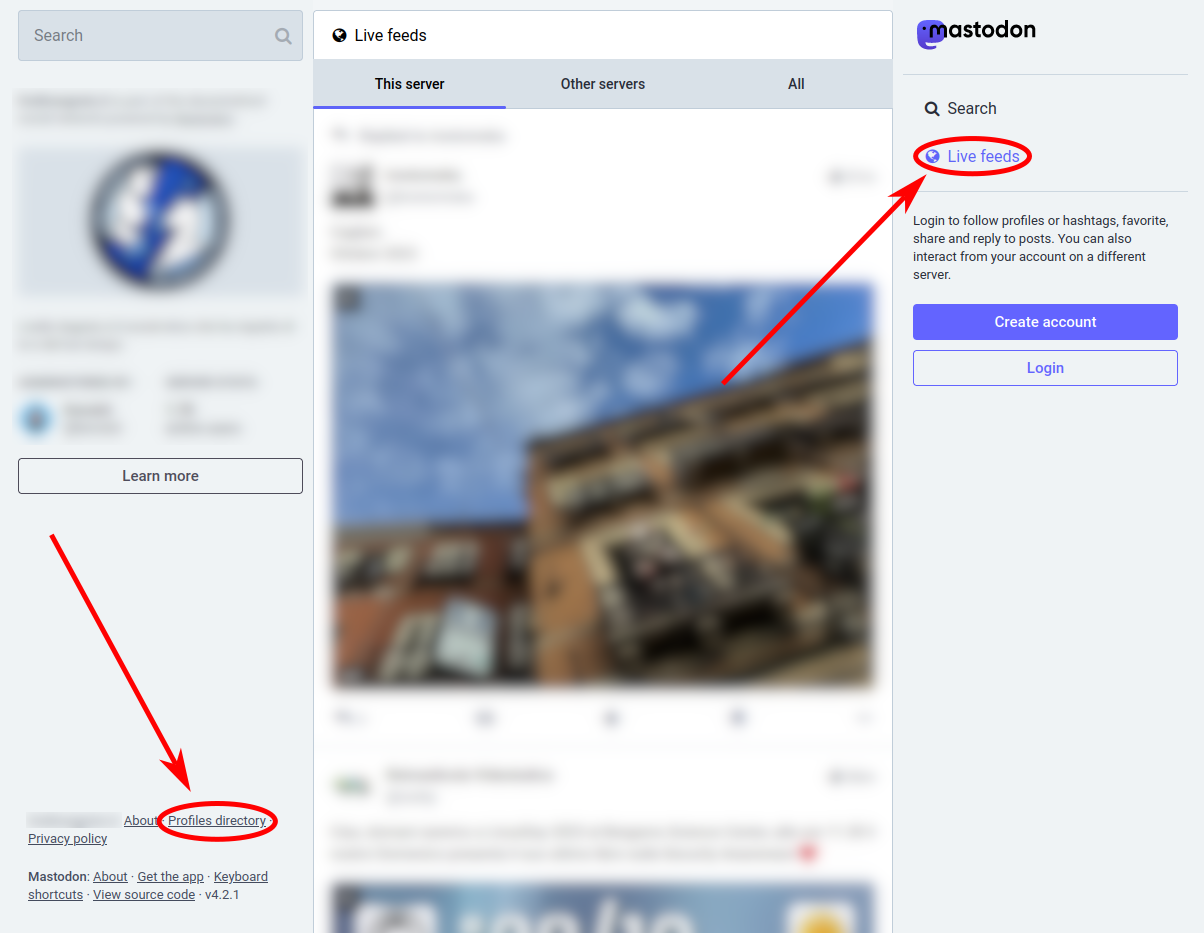Click the globe icon beside the Live feeds heading
Viewport: 1204px width, 933px height.
pos(339,36)
